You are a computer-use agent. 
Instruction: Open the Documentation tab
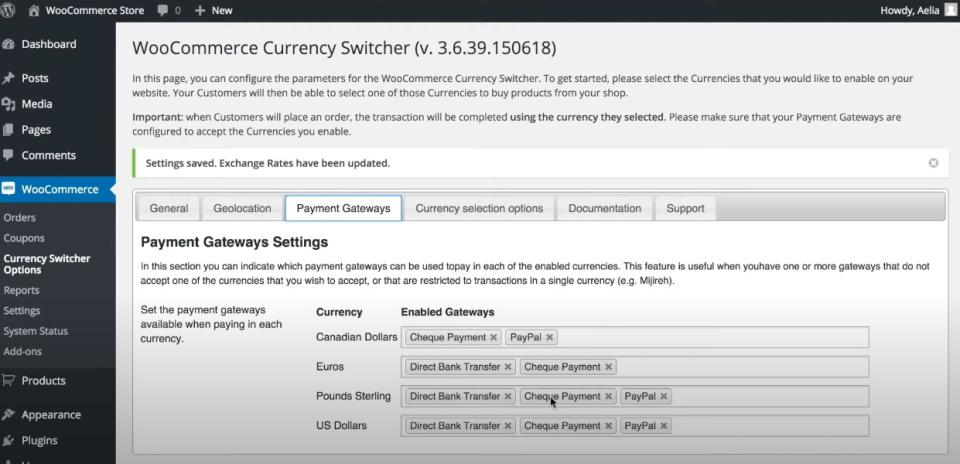pyautogui.click(x=605, y=208)
